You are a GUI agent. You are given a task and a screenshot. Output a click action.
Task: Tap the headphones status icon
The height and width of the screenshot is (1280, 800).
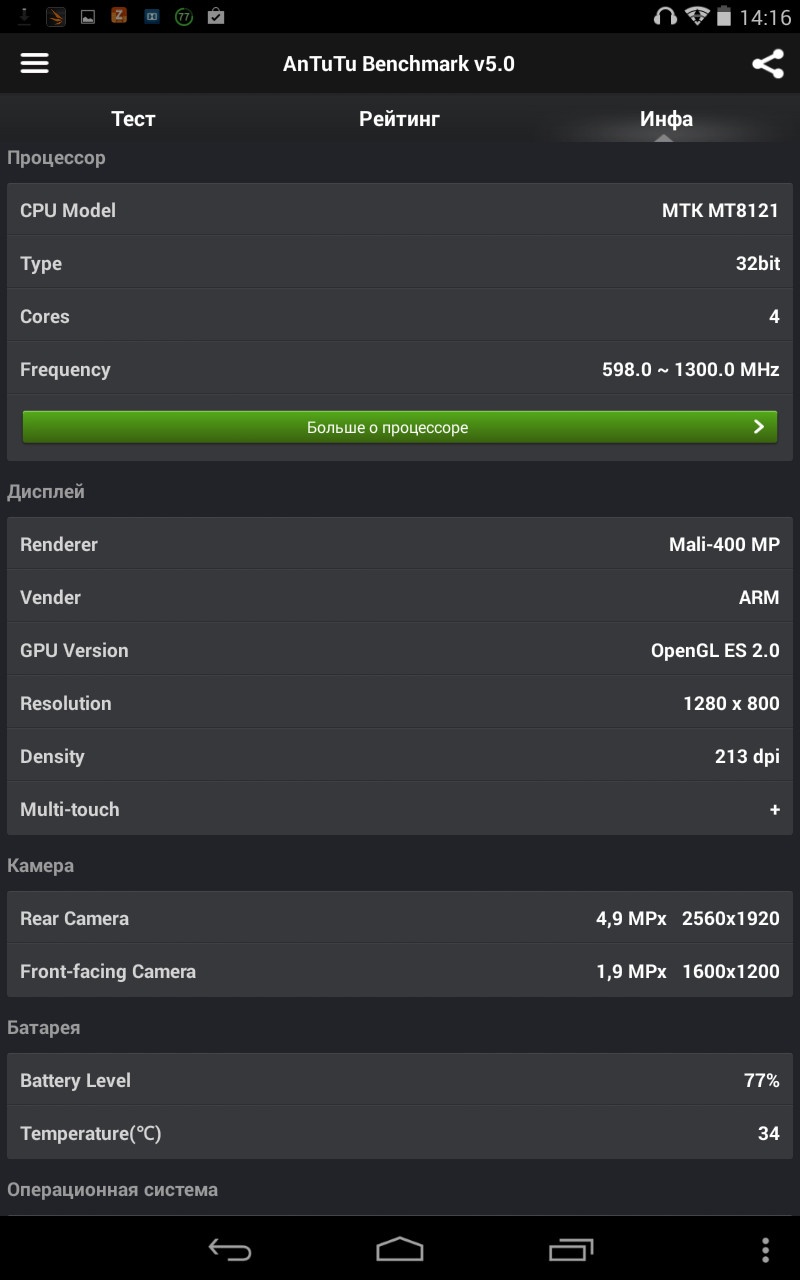pos(665,16)
